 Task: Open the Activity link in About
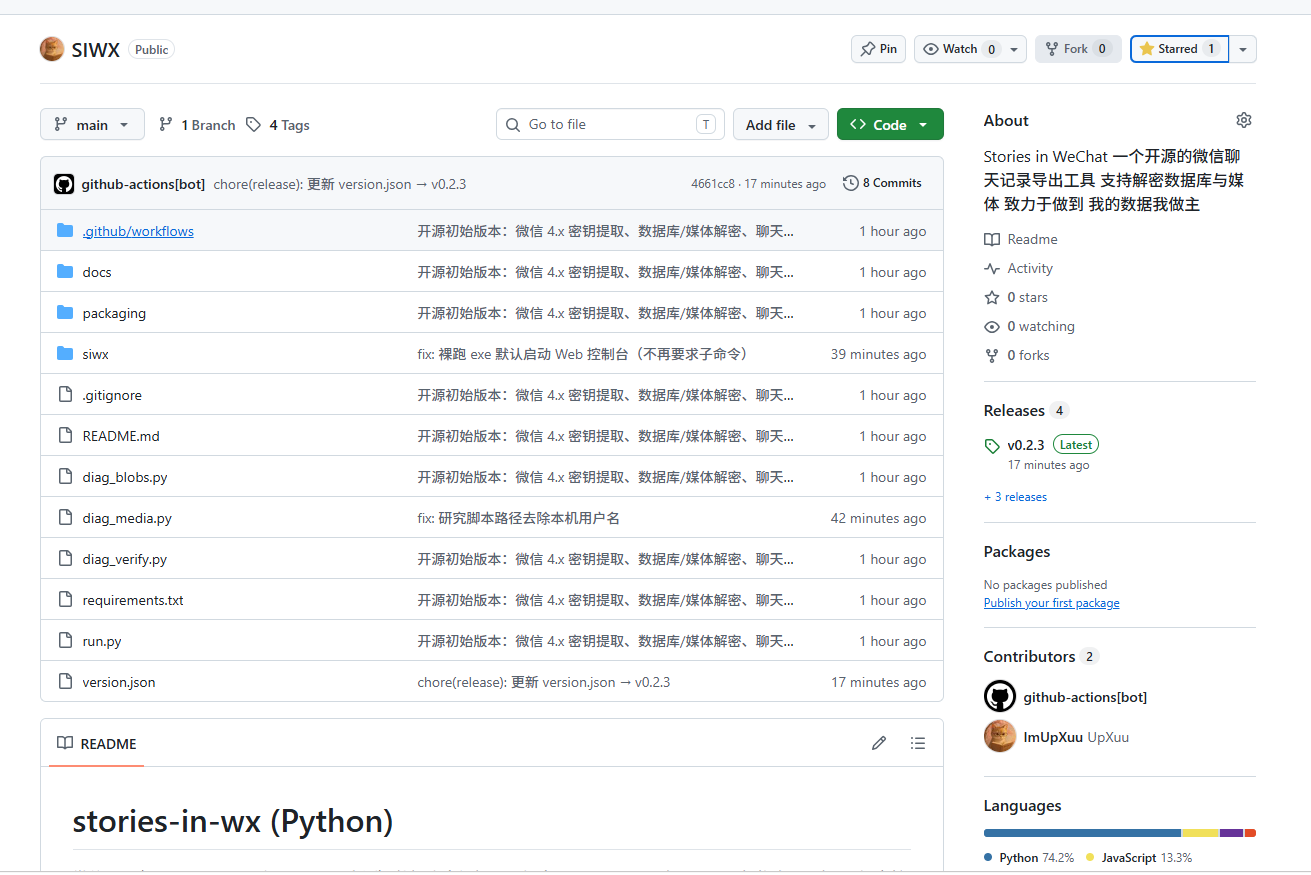pyautogui.click(x=1019, y=268)
